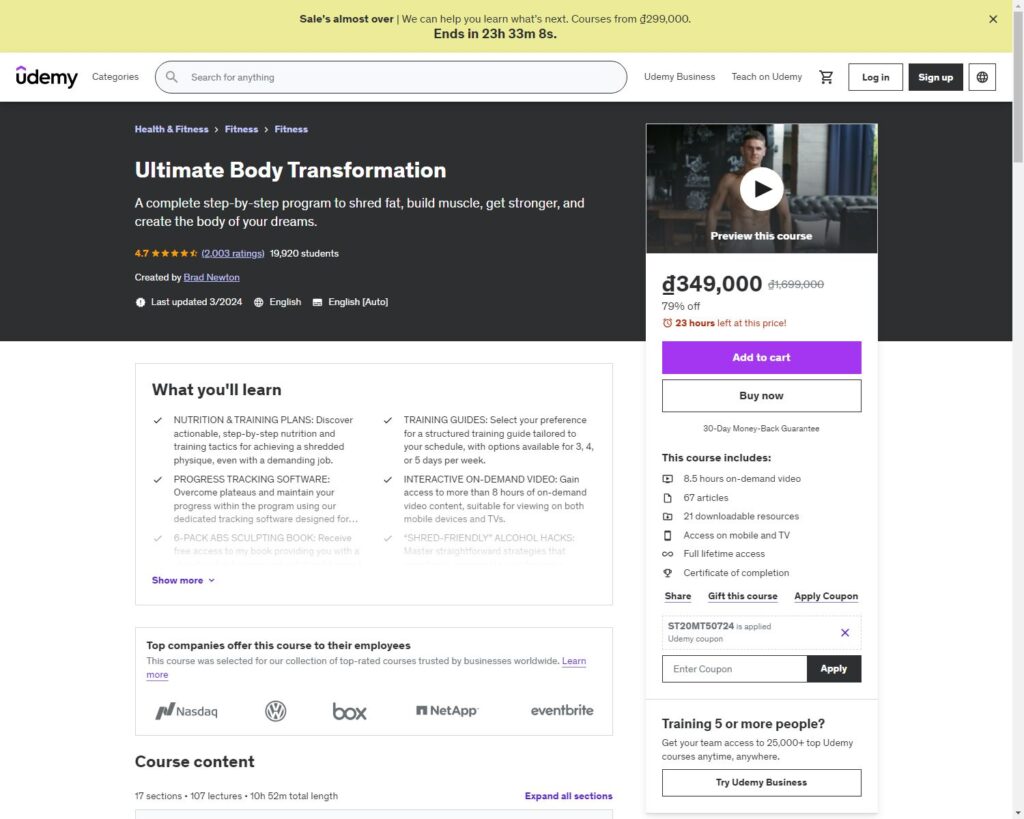Open Teach on Udemy
Screen dimensions: 1024x819
point(766,77)
